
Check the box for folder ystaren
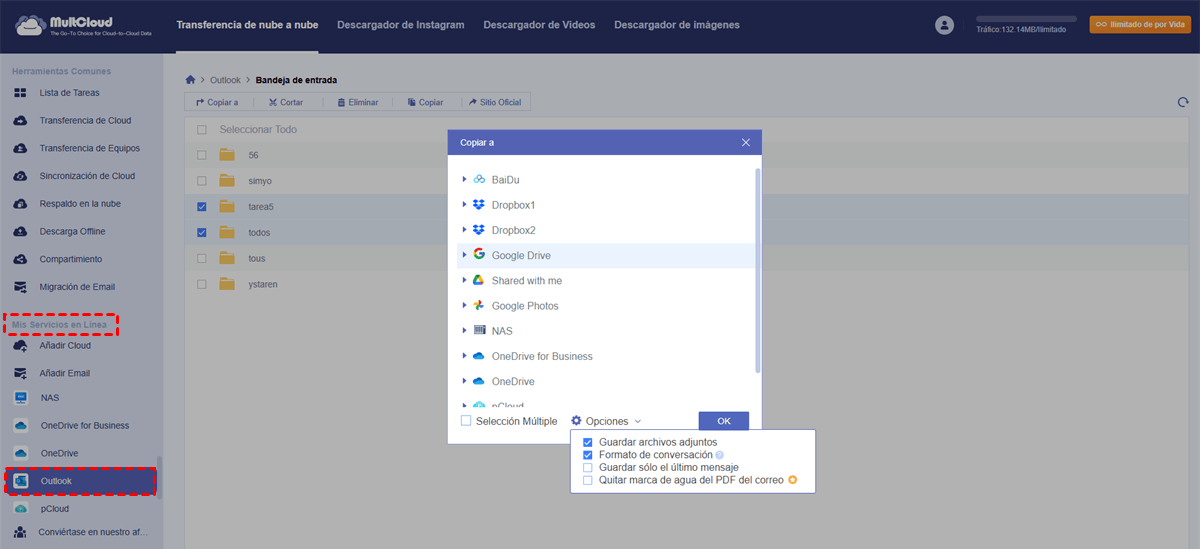202,284
